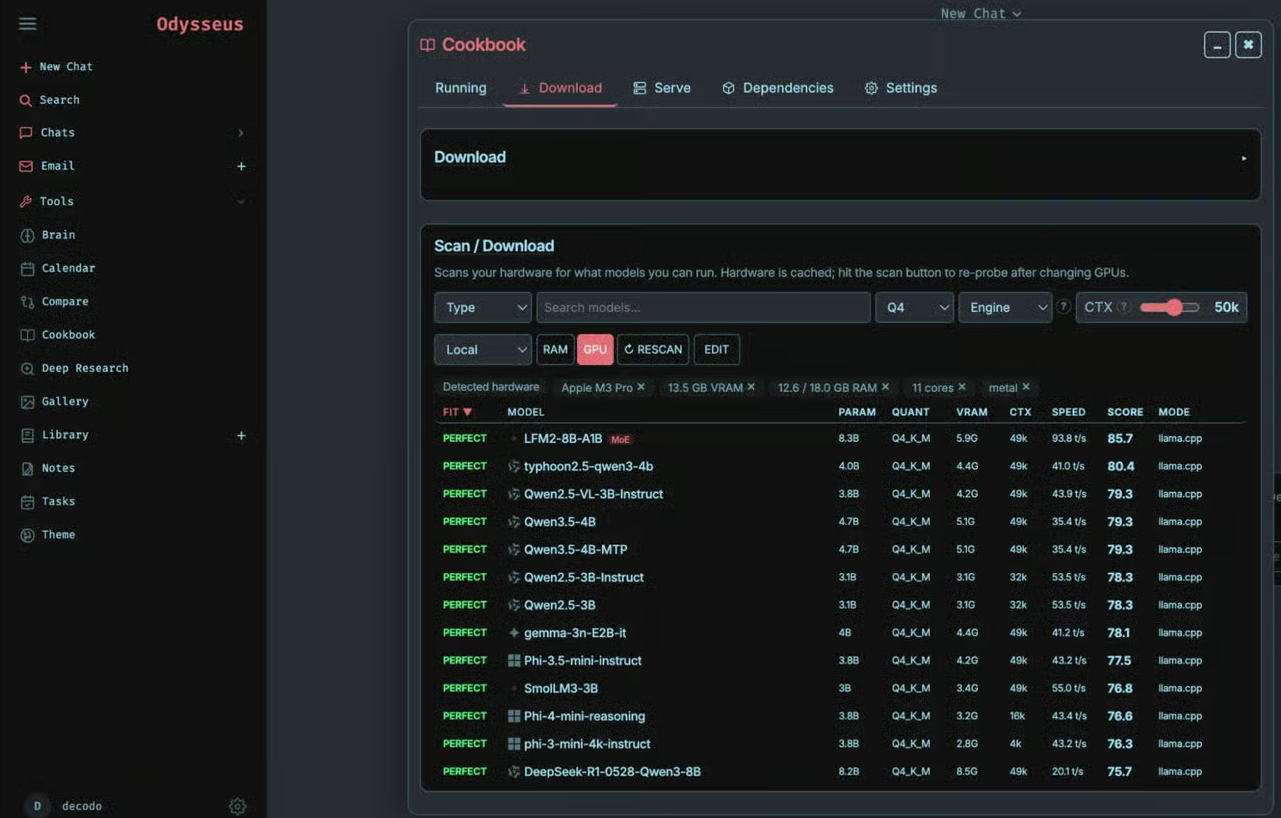Open the Engine dropdown
Viewport: 1281px width, 818px height.
[1005, 307]
